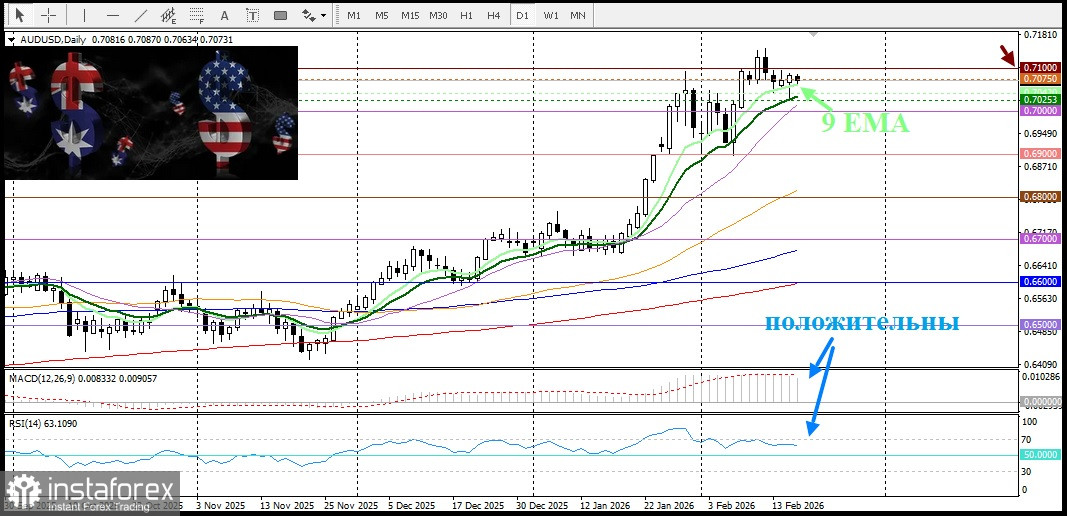The width and height of the screenshot is (1067, 516).
Task: Select the Text 'A' tool
Action: pyautogui.click(x=225, y=15)
